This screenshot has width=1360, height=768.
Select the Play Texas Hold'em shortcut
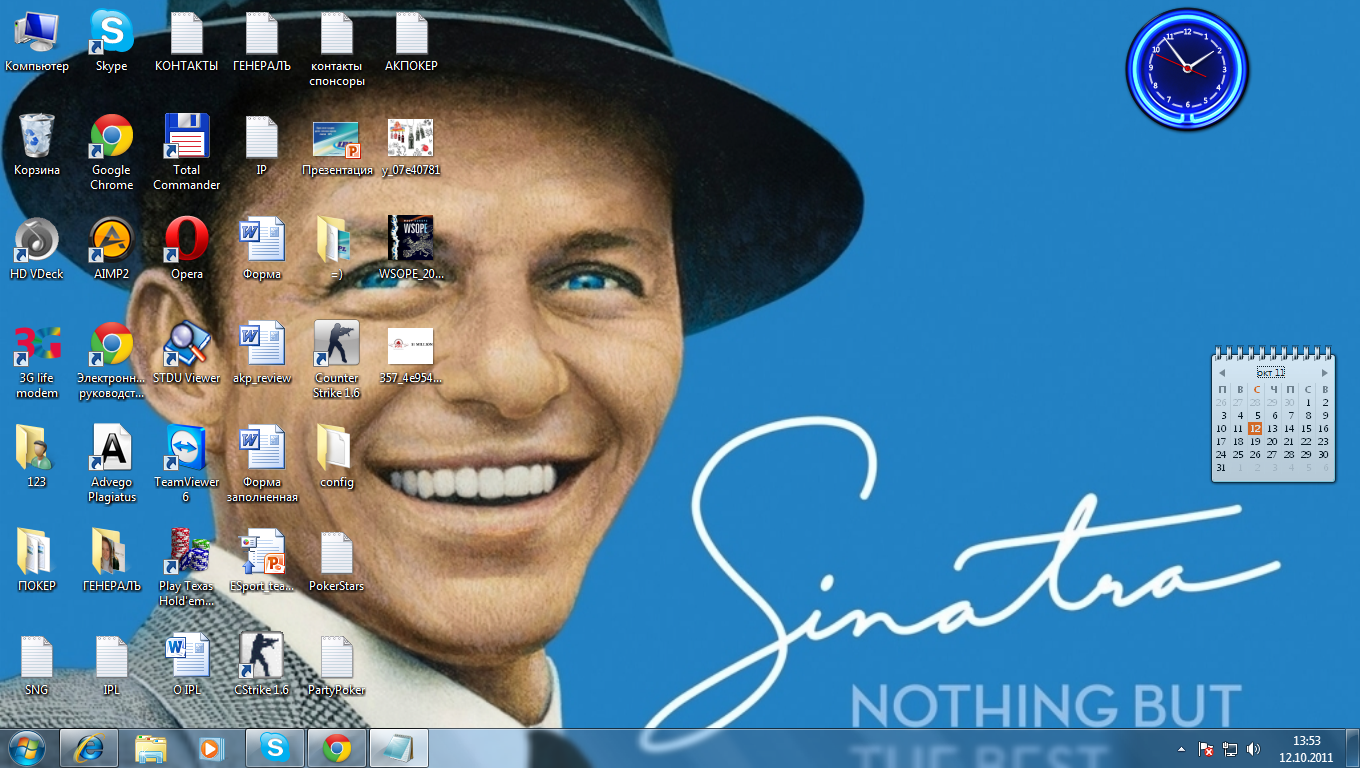tap(186, 552)
